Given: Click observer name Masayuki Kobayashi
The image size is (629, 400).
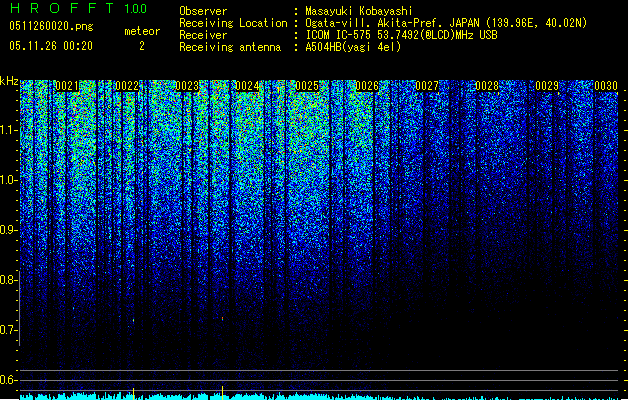Looking at the screenshot, I should pyautogui.click(x=359, y=11).
